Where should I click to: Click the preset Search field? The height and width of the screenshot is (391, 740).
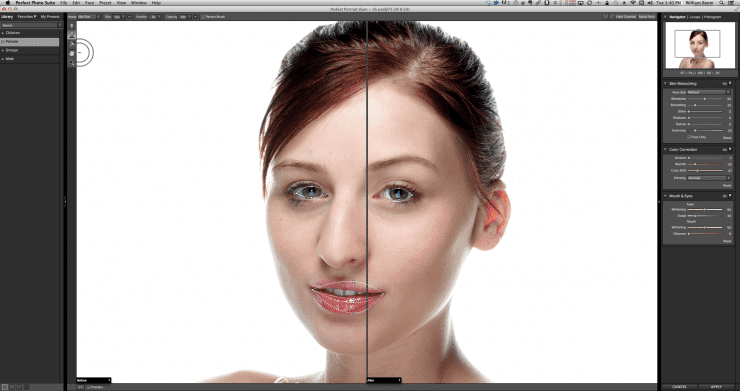coord(31,25)
